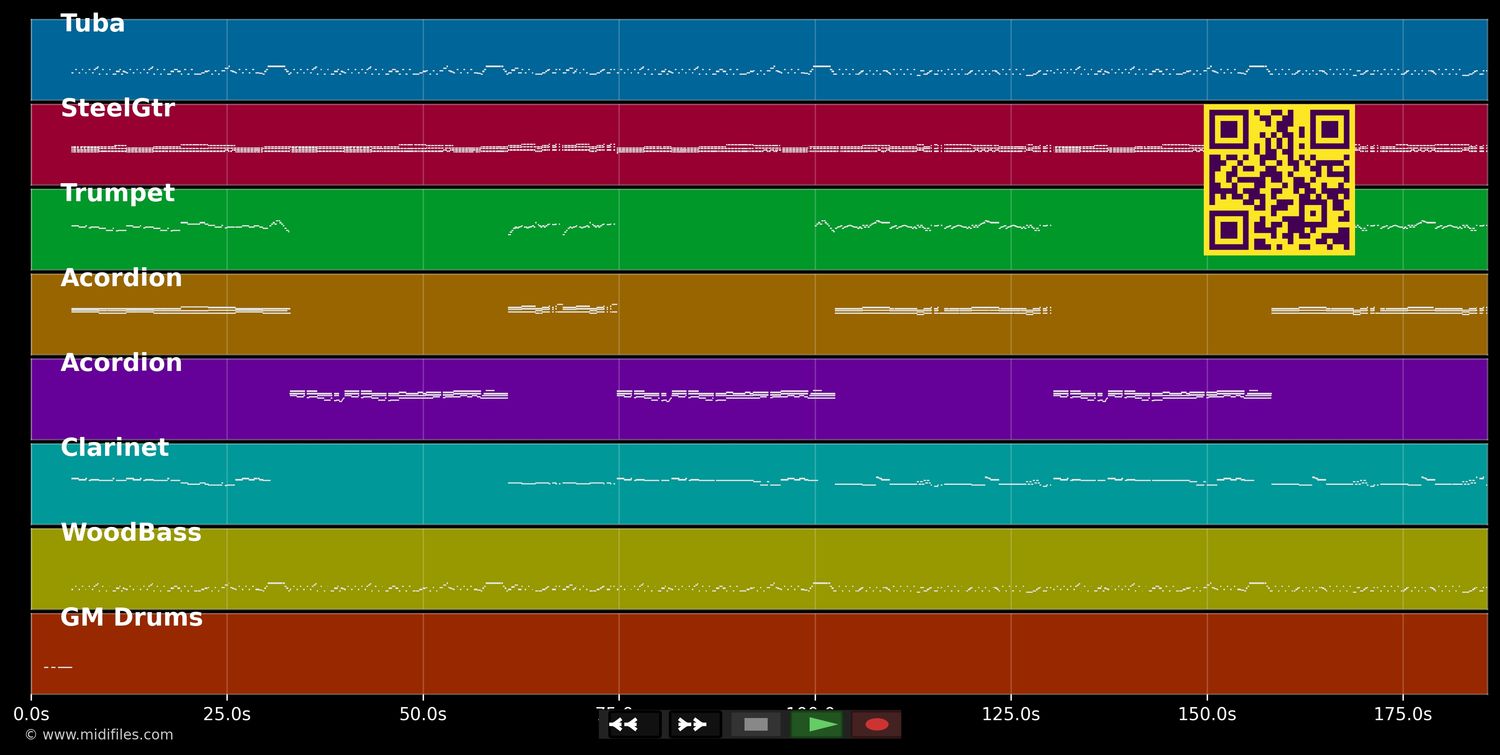Select the SteelGtr track label

118,109
